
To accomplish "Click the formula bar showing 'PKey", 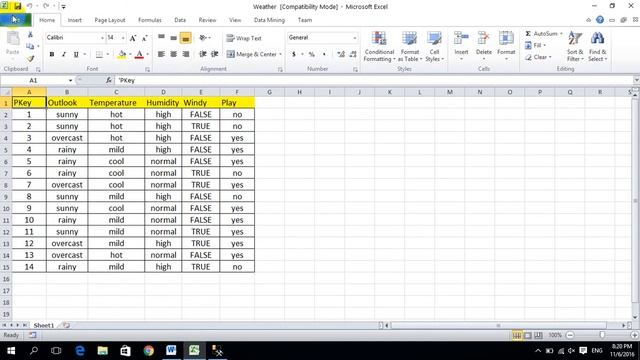I will (x=373, y=80).
